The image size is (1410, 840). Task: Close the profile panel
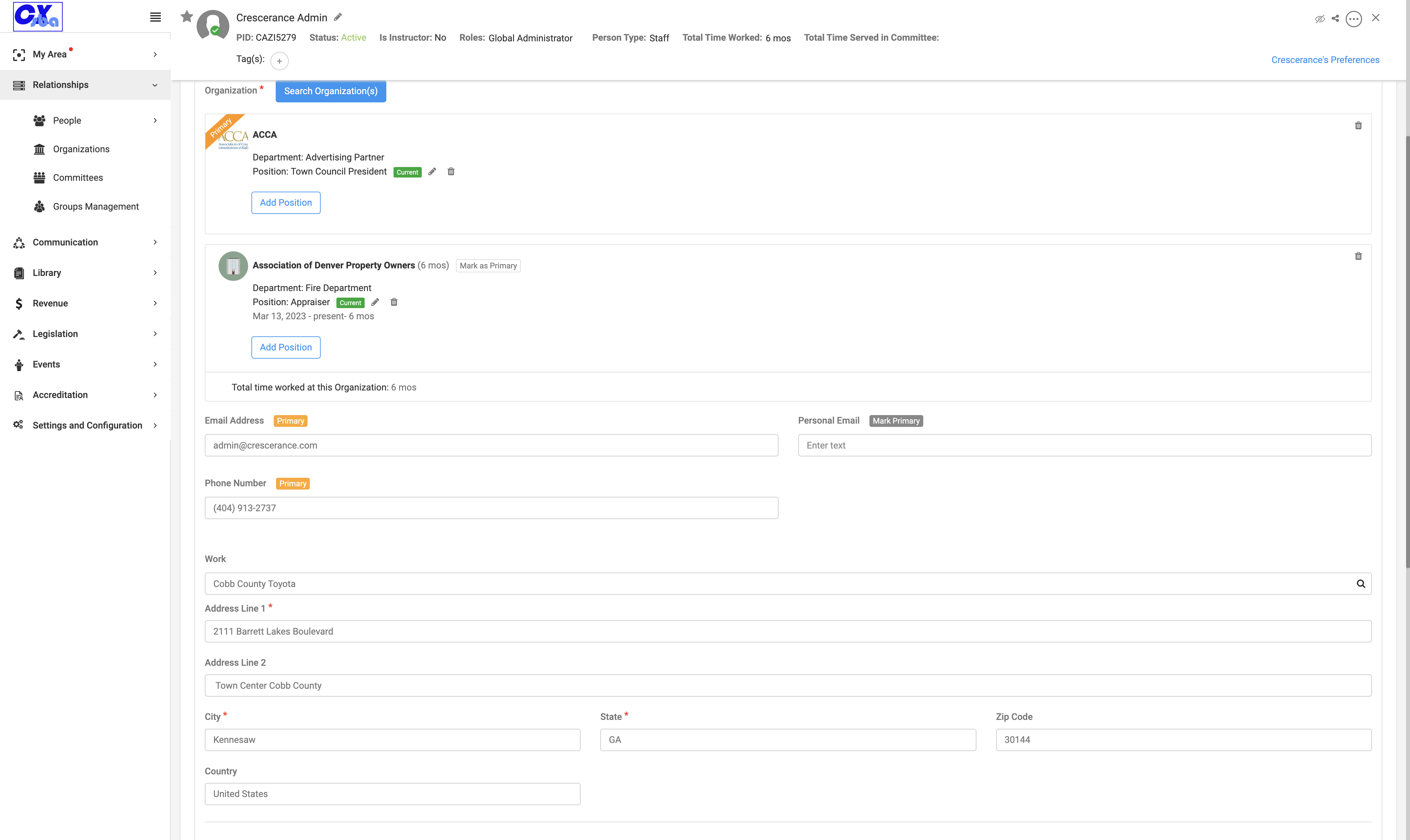pyautogui.click(x=1376, y=17)
